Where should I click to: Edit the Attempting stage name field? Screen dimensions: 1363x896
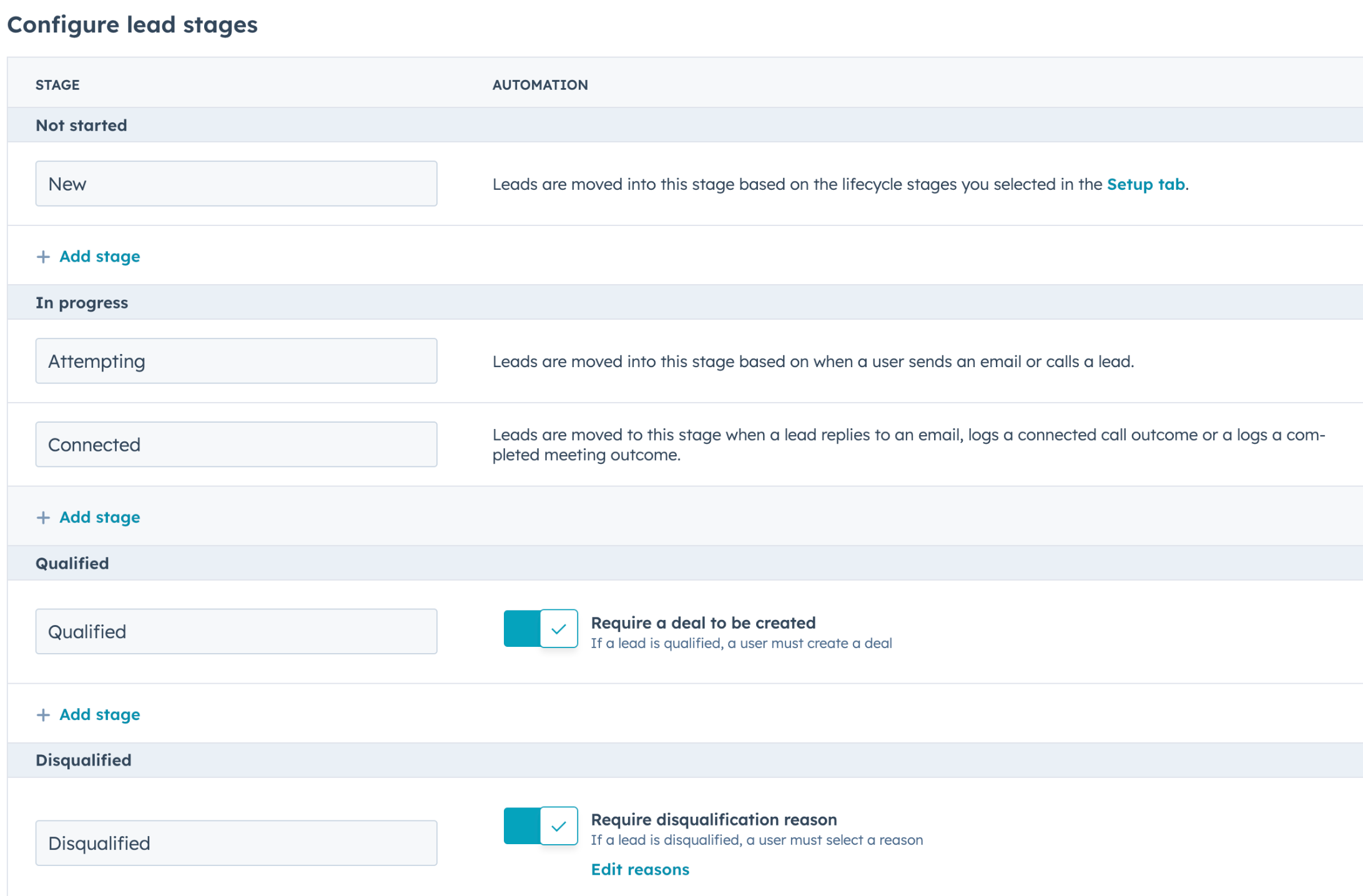pos(236,362)
